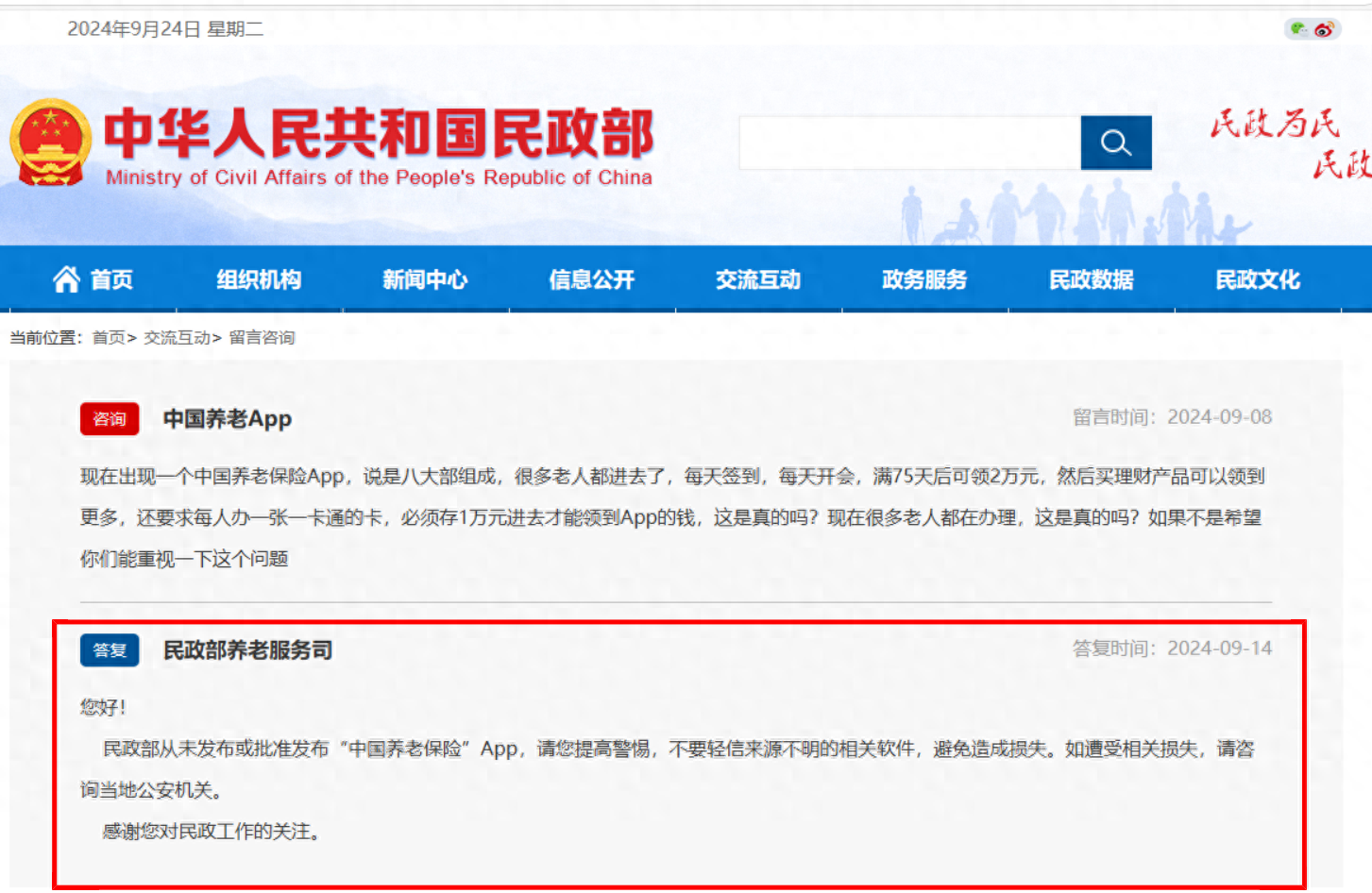Focus the site search input field
The image size is (1372, 893).
(x=910, y=143)
